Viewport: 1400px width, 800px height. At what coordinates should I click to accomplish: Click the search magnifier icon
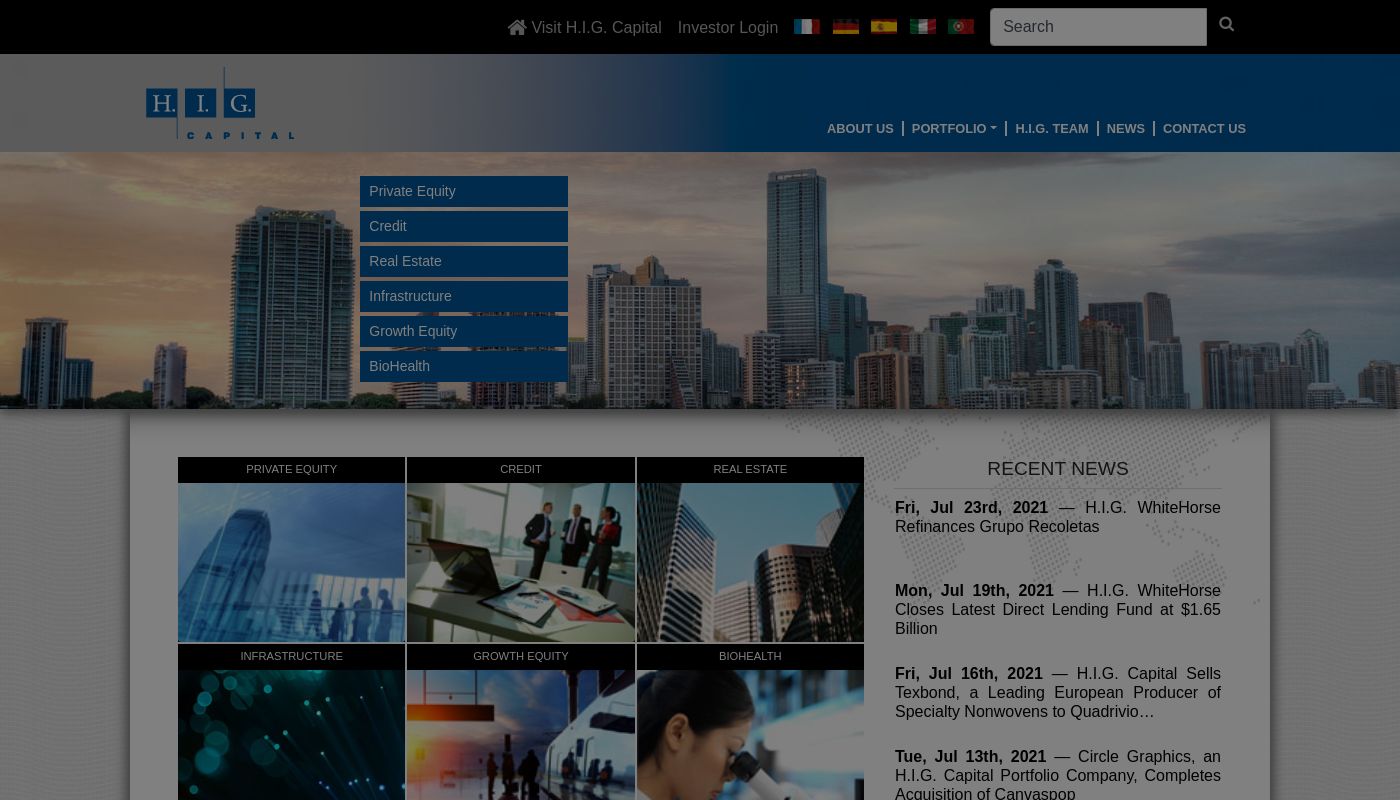(1227, 25)
